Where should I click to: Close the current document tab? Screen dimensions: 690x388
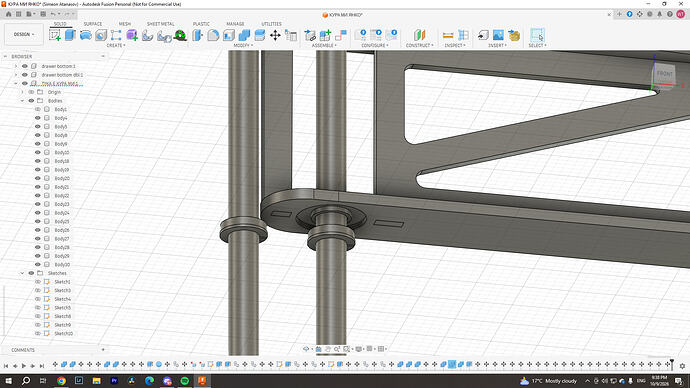[x=609, y=15]
